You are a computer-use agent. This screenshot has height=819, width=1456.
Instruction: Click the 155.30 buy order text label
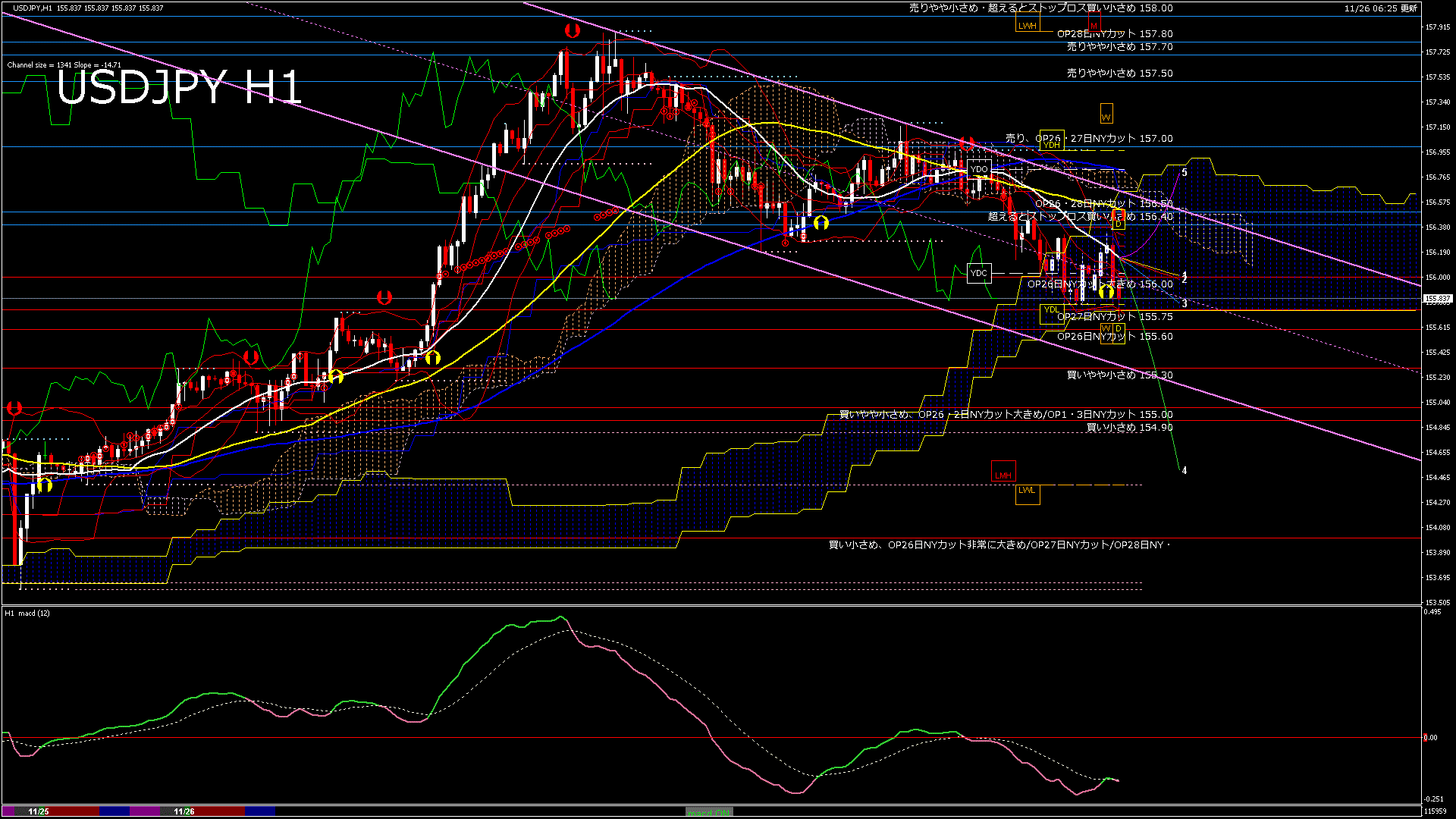1119,375
